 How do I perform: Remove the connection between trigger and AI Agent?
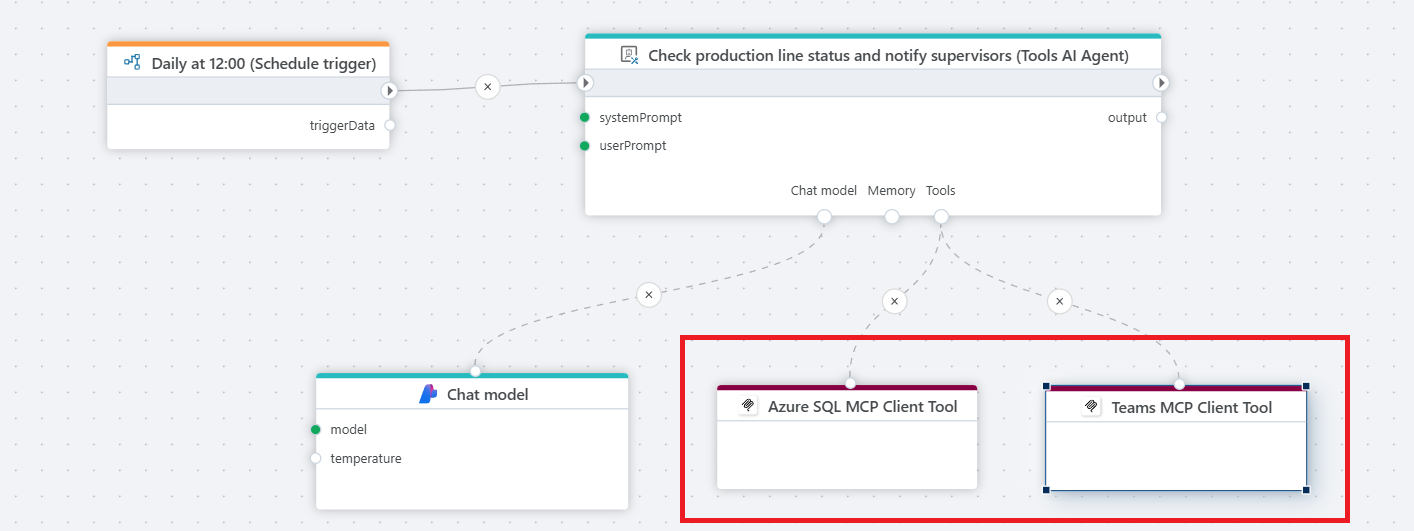point(487,87)
